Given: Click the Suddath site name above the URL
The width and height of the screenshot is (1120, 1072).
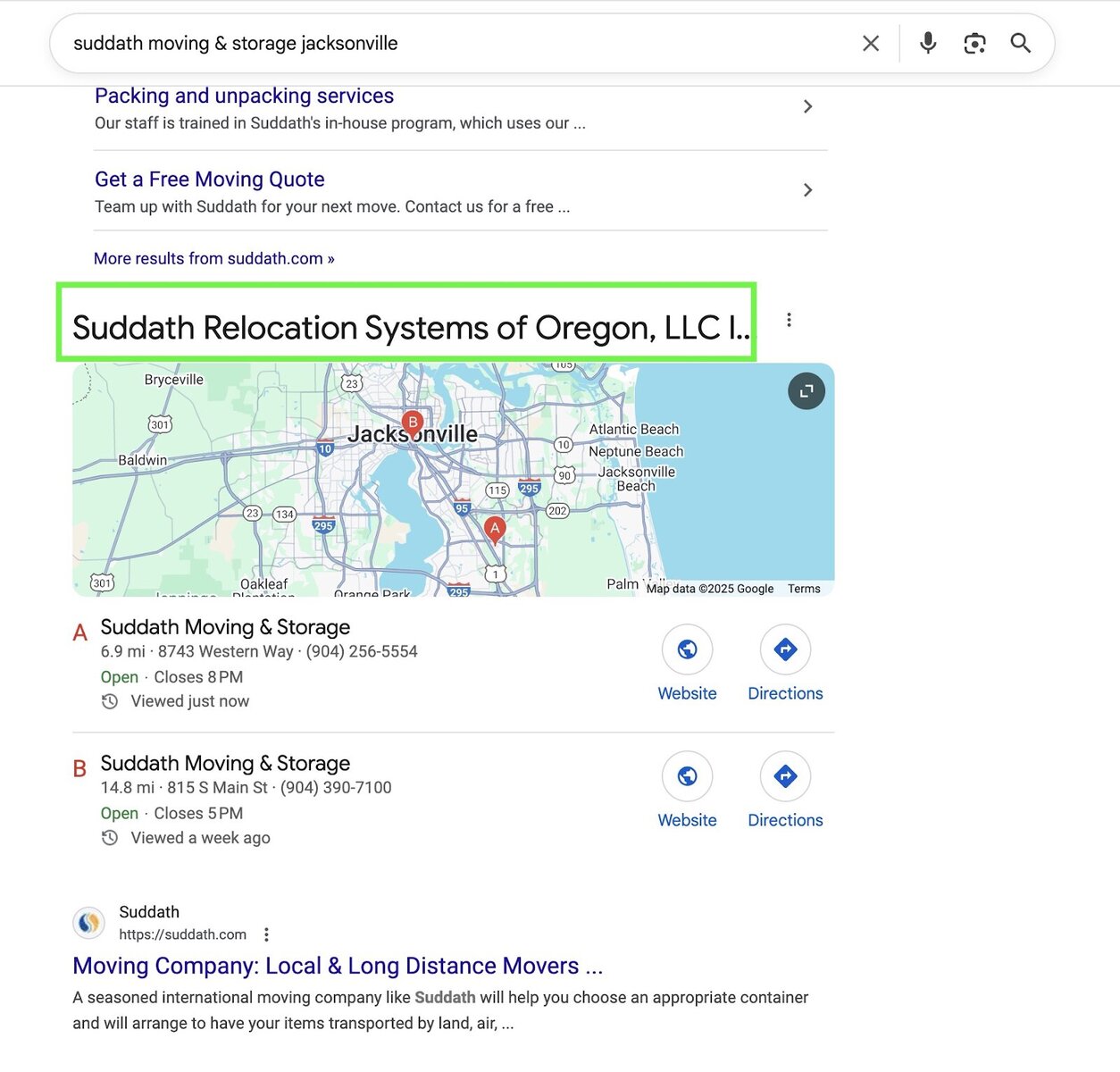Looking at the screenshot, I should click(x=149, y=912).
